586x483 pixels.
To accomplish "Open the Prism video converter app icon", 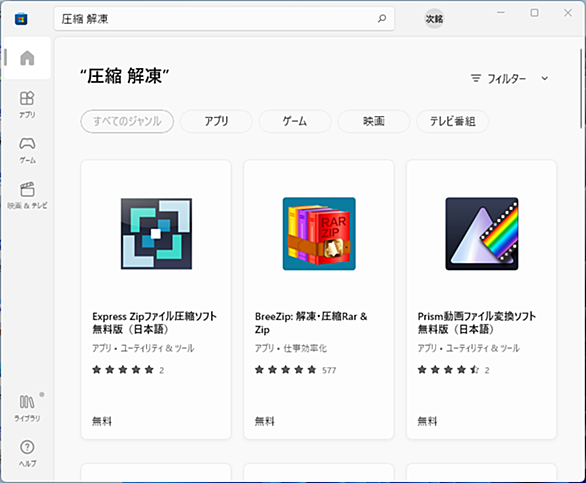I will [x=482, y=234].
